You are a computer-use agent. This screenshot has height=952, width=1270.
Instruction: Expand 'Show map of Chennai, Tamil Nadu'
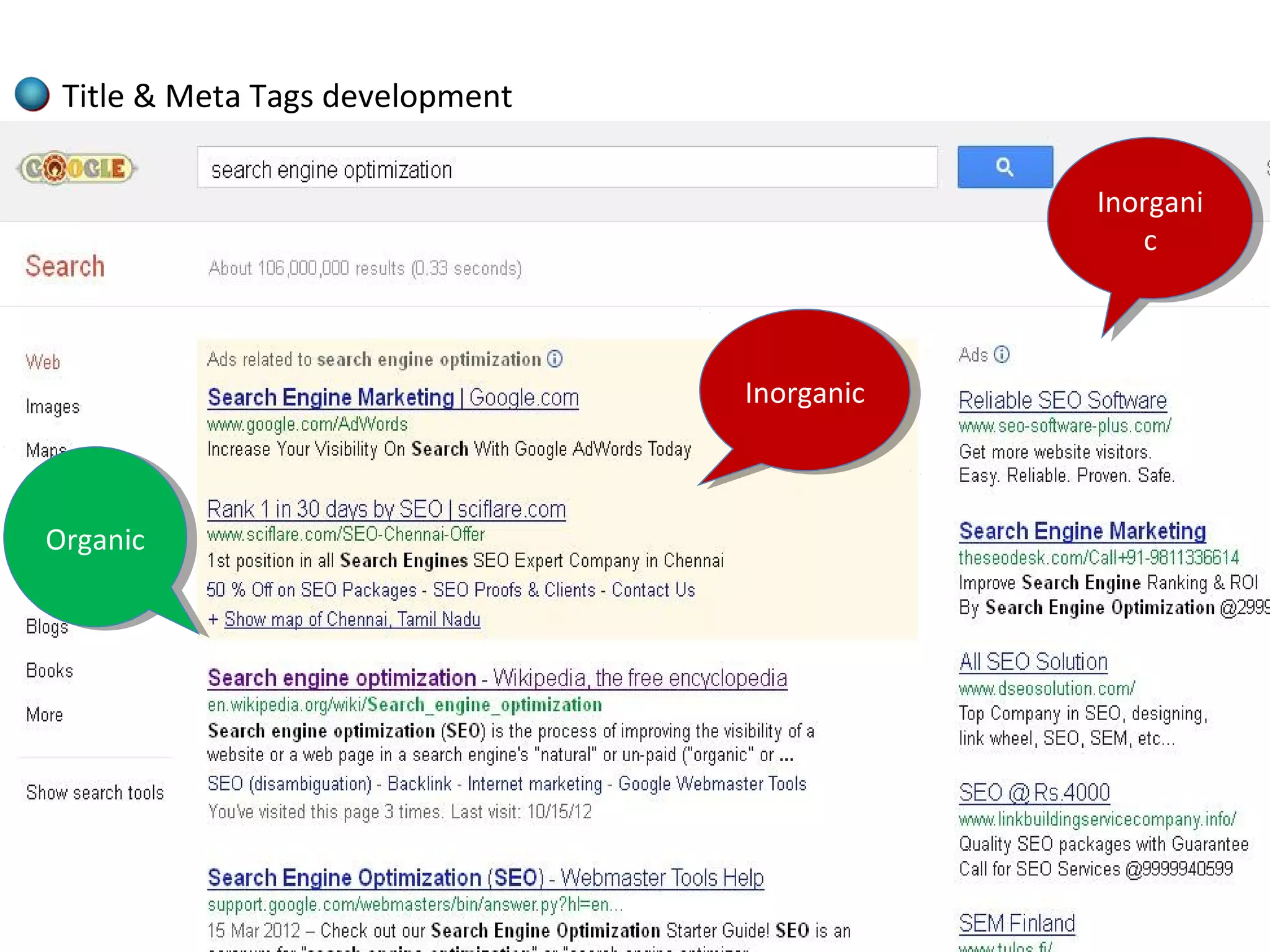coord(352,619)
